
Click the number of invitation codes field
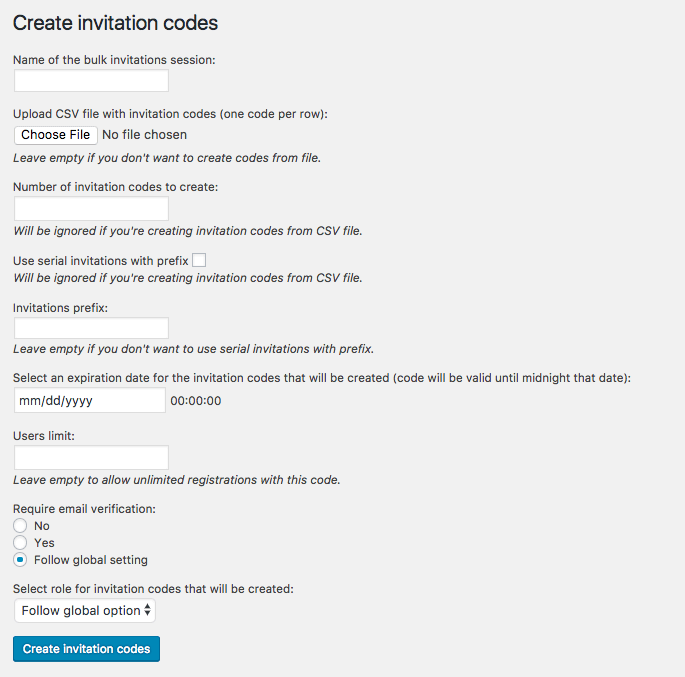[x=91, y=209]
